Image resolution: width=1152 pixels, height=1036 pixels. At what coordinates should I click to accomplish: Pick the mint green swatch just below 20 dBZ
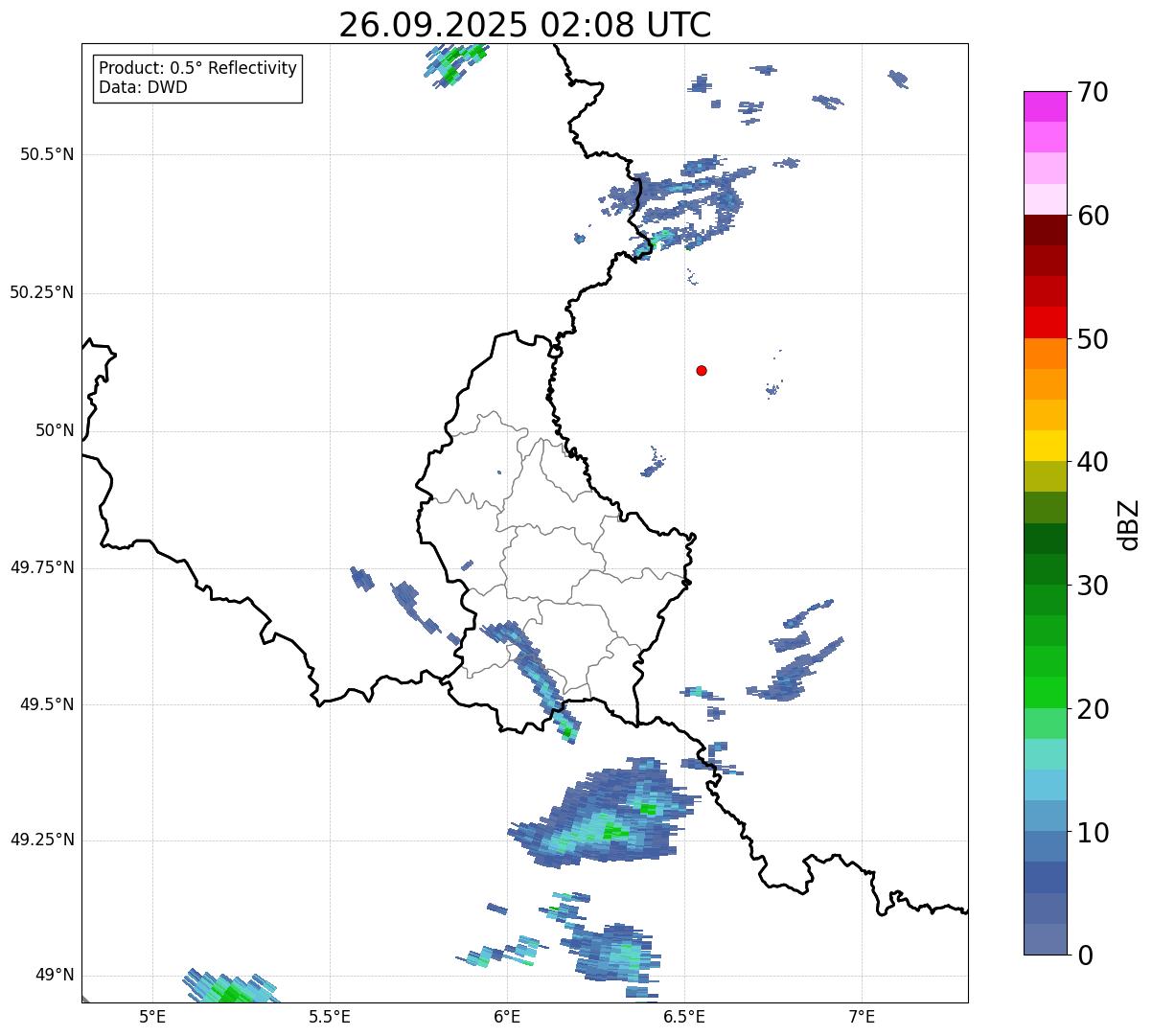(x=1046, y=724)
